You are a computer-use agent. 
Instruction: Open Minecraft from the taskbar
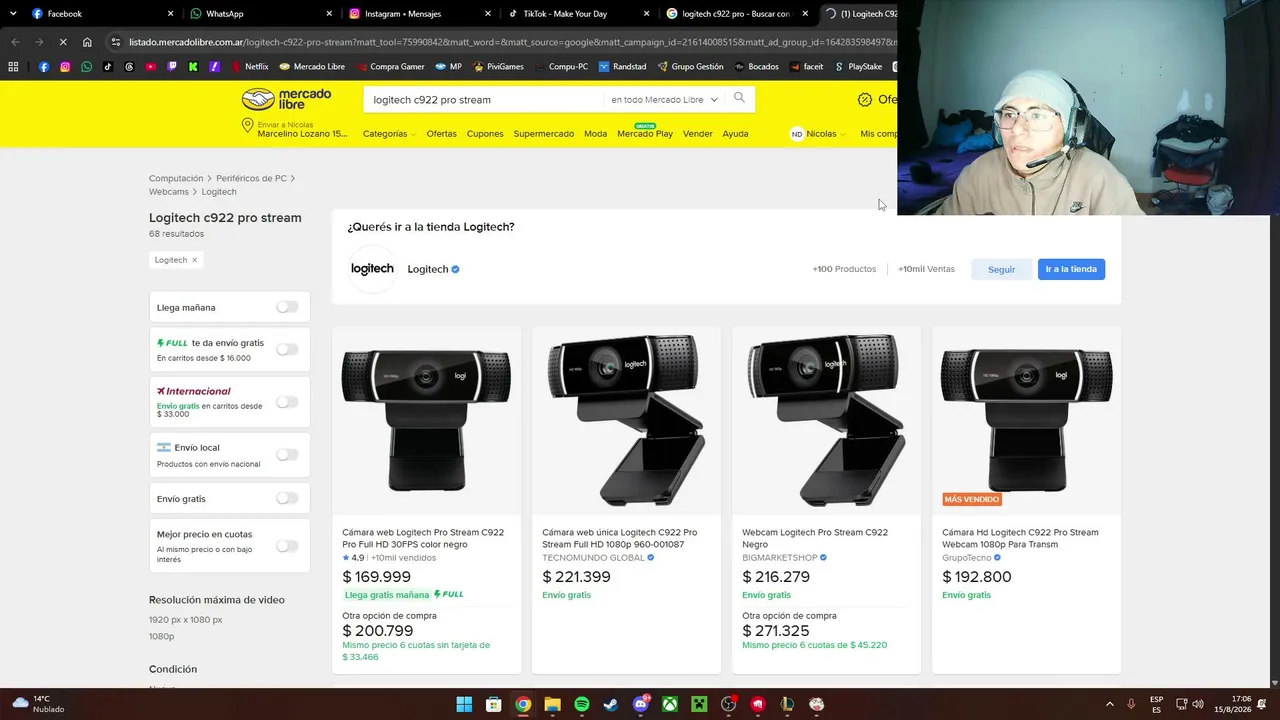[699, 704]
